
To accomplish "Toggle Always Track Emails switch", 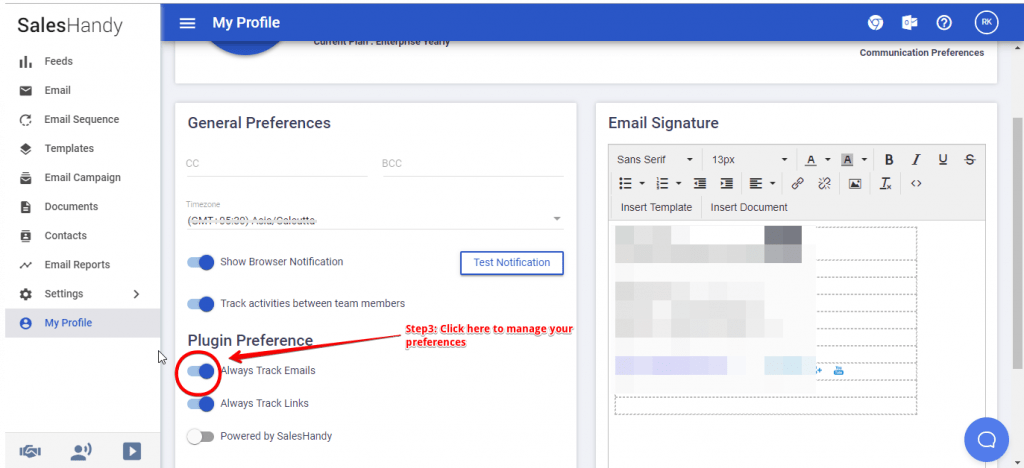I will (200, 371).
